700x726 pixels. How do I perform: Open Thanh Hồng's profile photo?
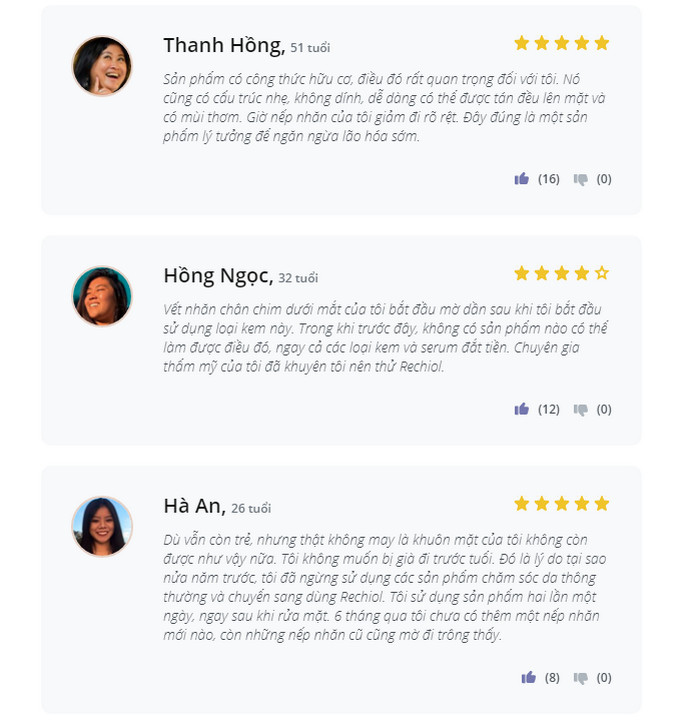point(102,66)
